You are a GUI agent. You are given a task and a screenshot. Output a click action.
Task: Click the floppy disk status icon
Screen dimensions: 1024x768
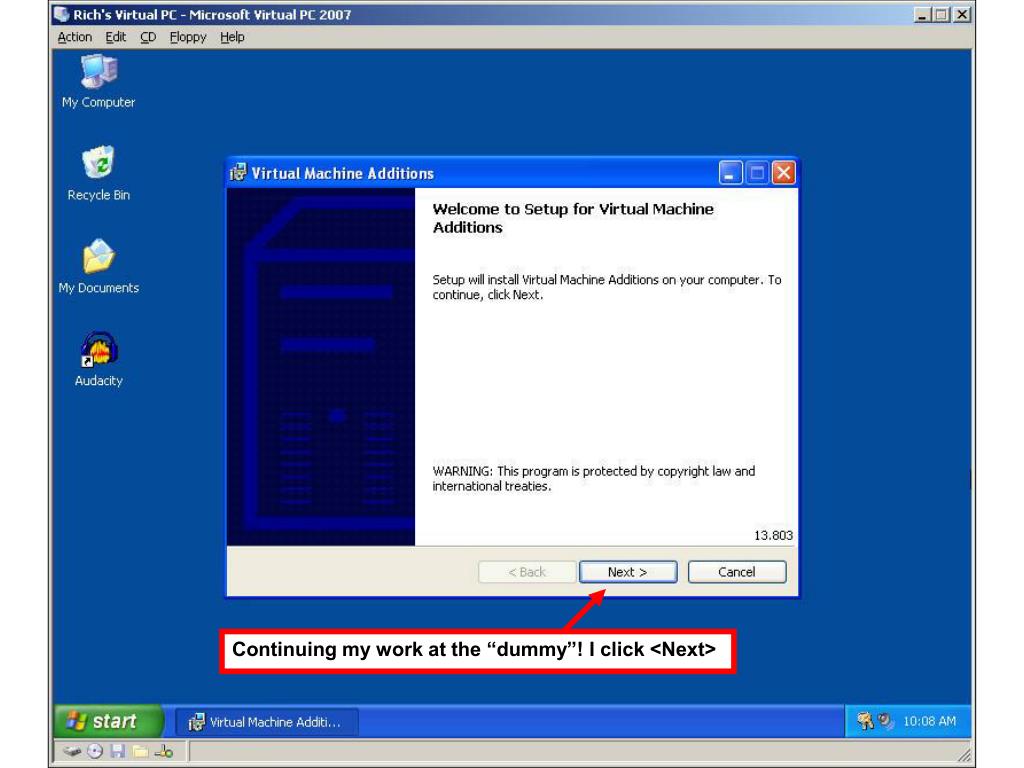(118, 752)
